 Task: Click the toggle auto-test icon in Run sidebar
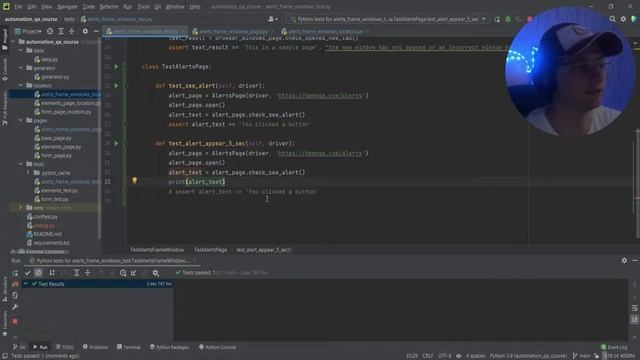[x=15, y=295]
